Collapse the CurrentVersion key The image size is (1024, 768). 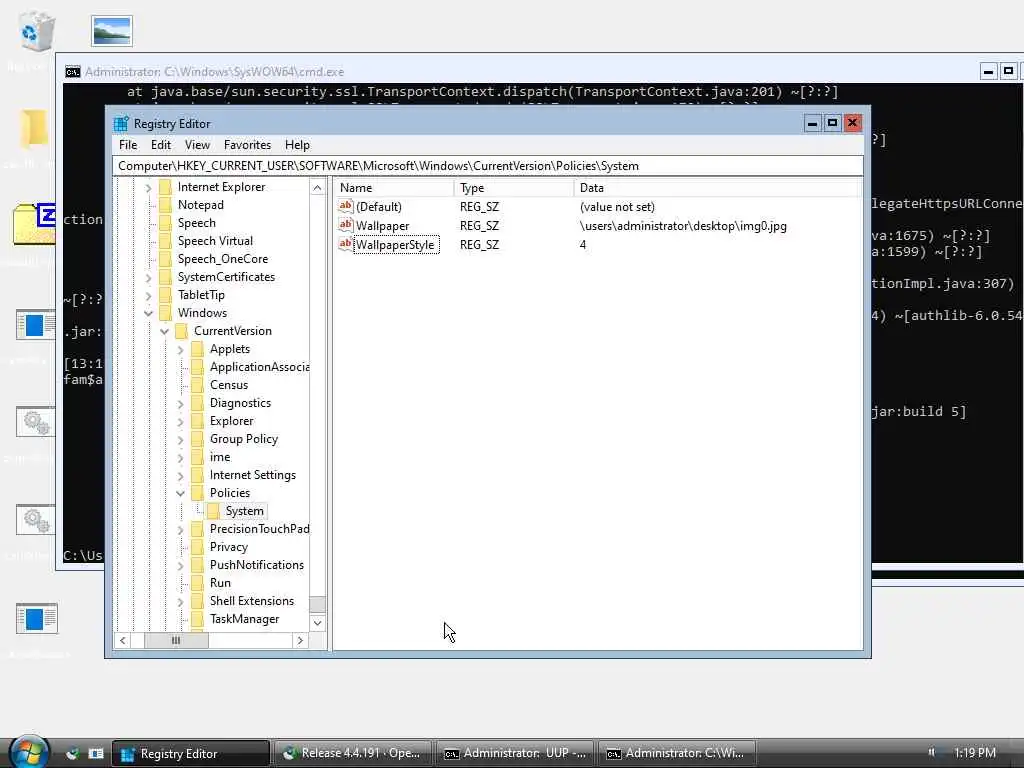(165, 331)
